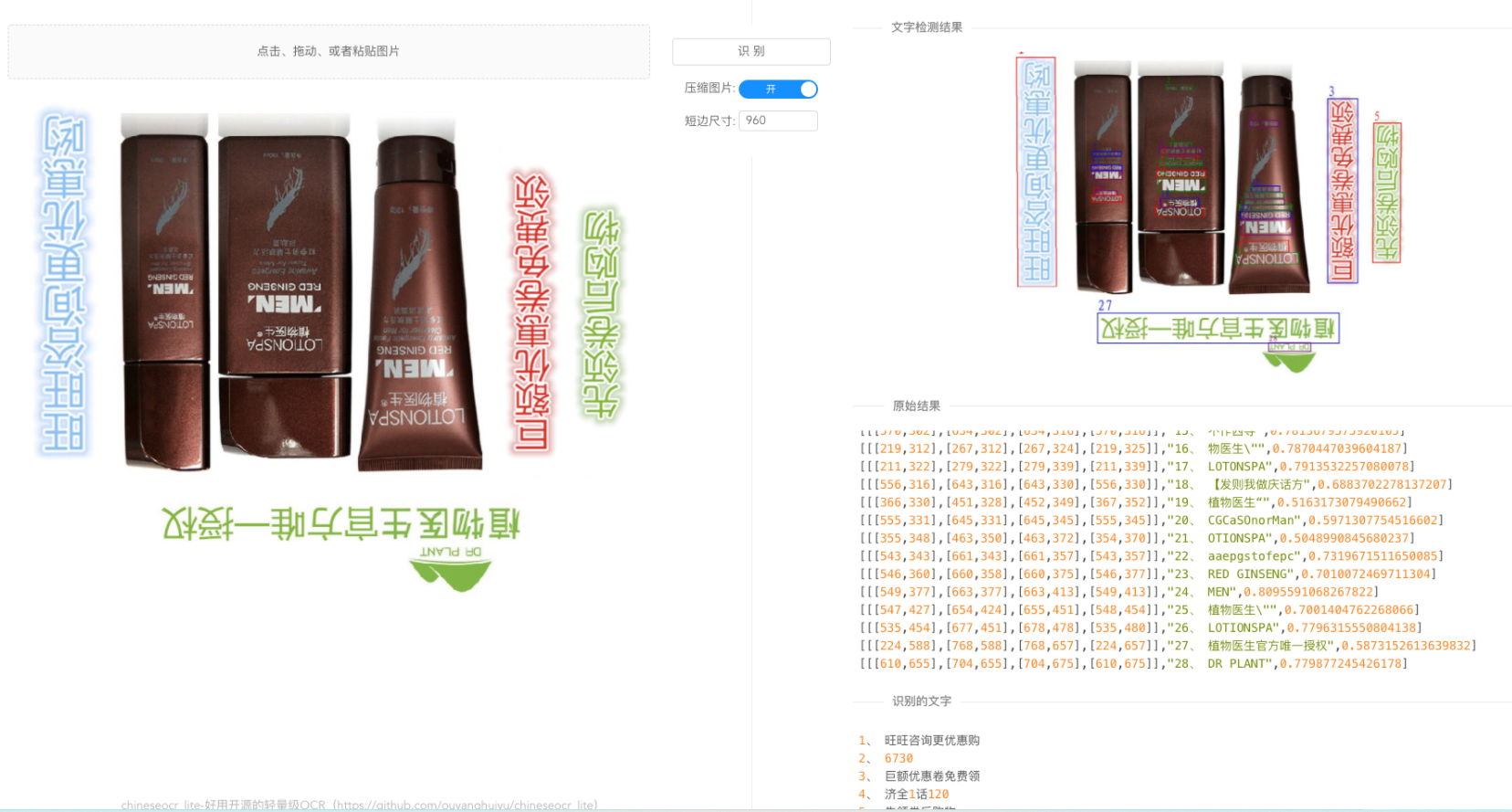The width and height of the screenshot is (1512, 812).
Task: Select recognized text line 旺旺咨询更优惠购
Action: click(x=931, y=740)
